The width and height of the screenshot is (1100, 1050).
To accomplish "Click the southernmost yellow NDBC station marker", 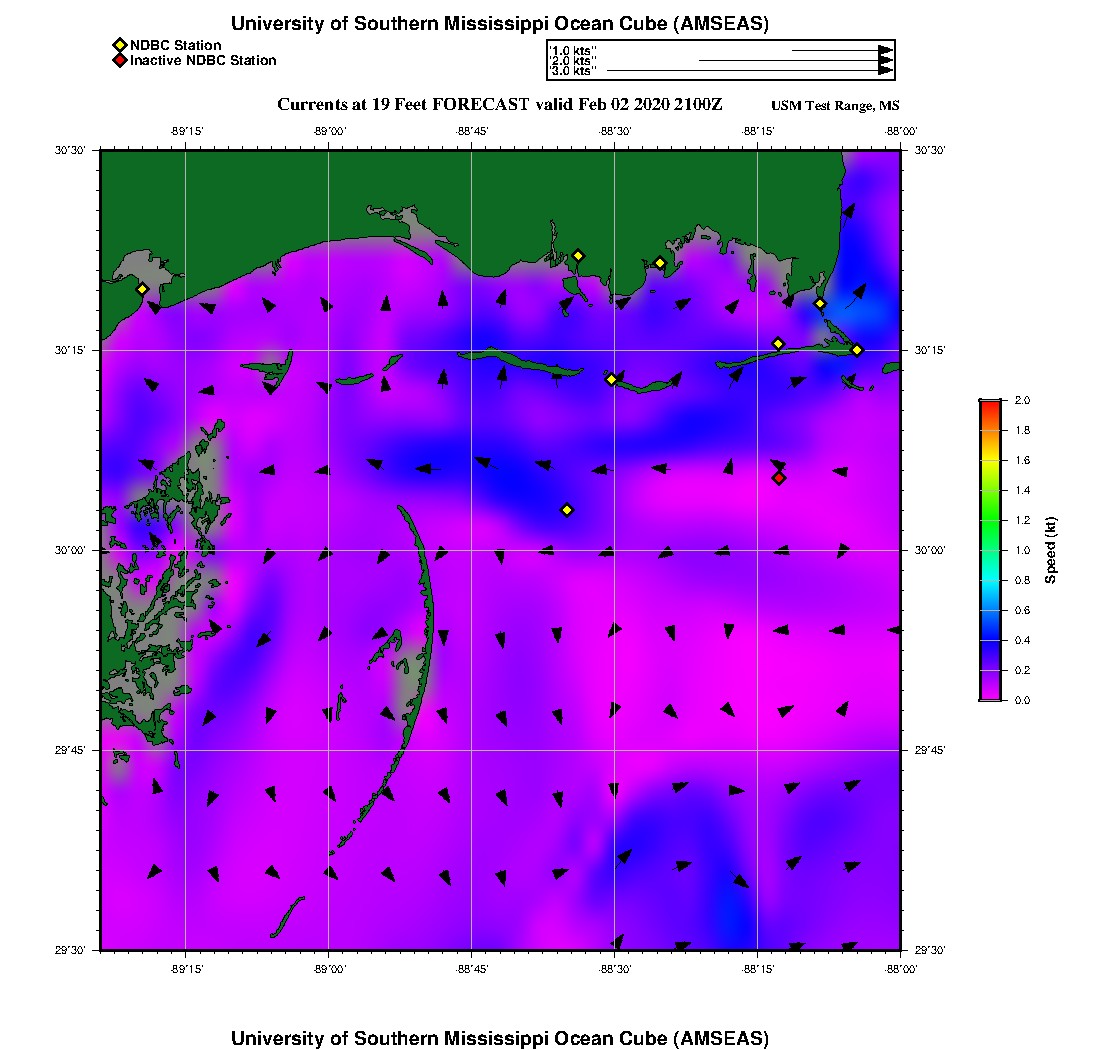I will click(x=567, y=510).
